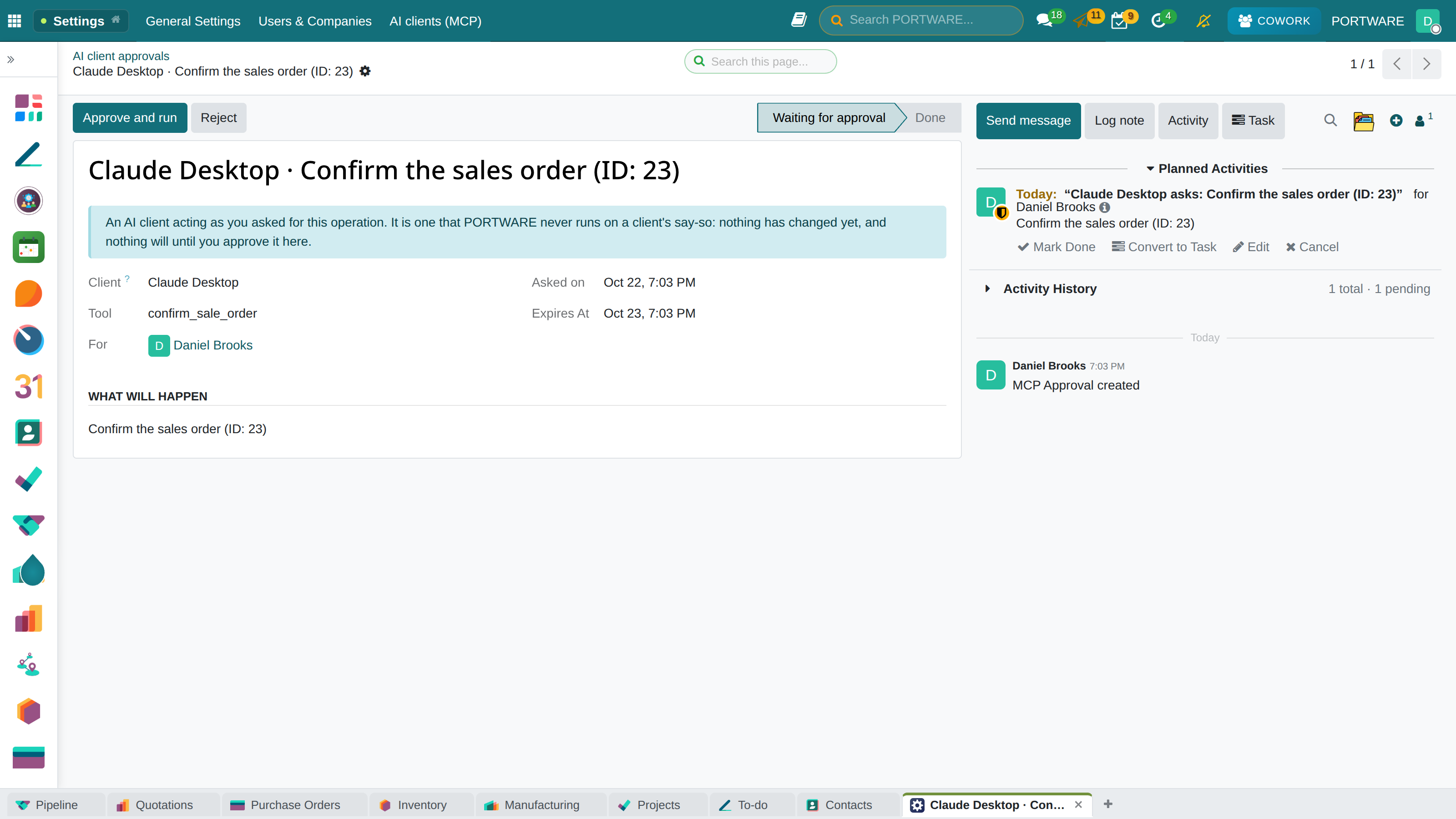This screenshot has width=1456, height=819.
Task: Search chatter messages with magnifier icon
Action: click(x=1330, y=121)
